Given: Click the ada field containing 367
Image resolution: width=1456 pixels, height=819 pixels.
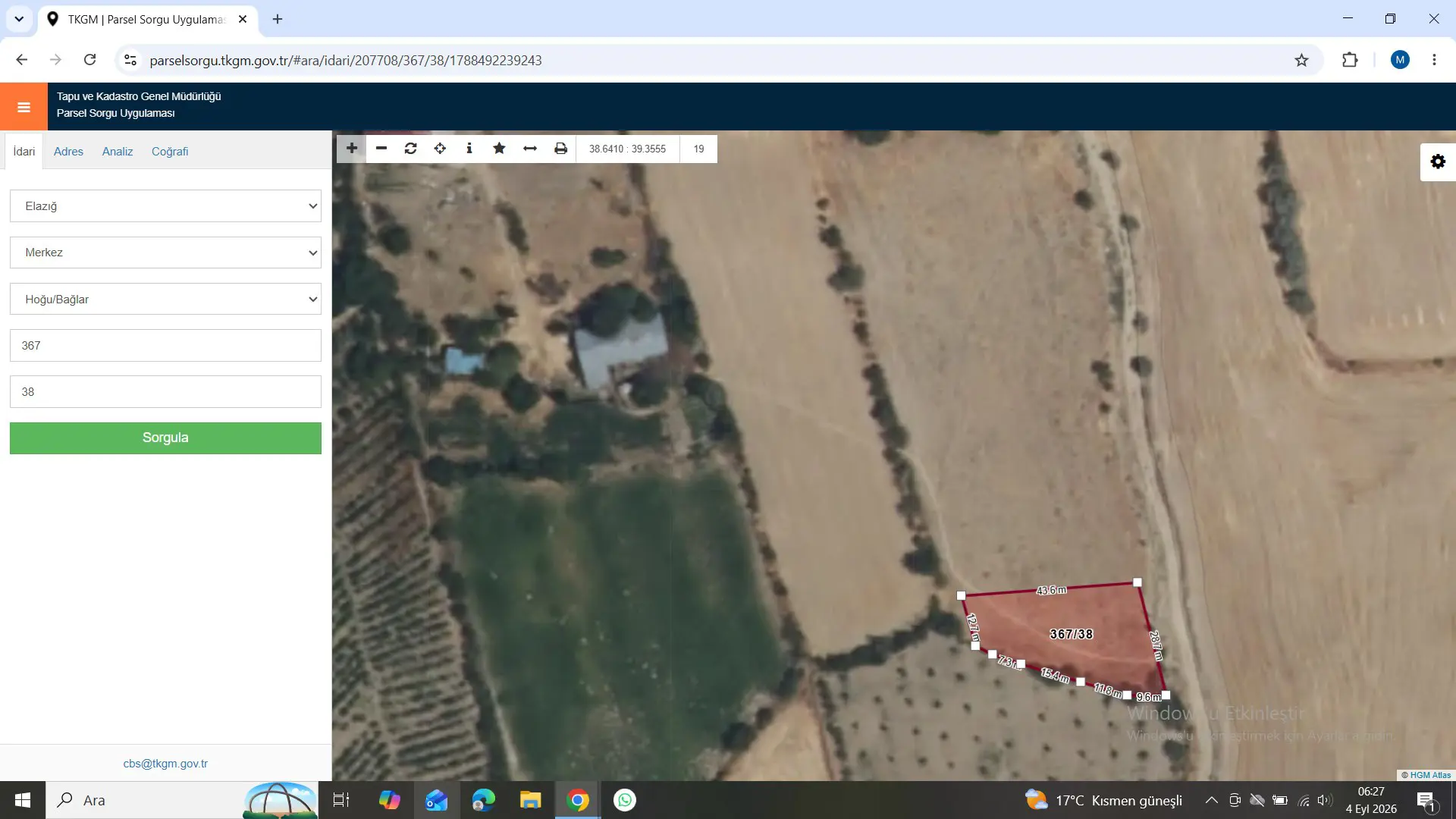Looking at the screenshot, I should point(165,345).
